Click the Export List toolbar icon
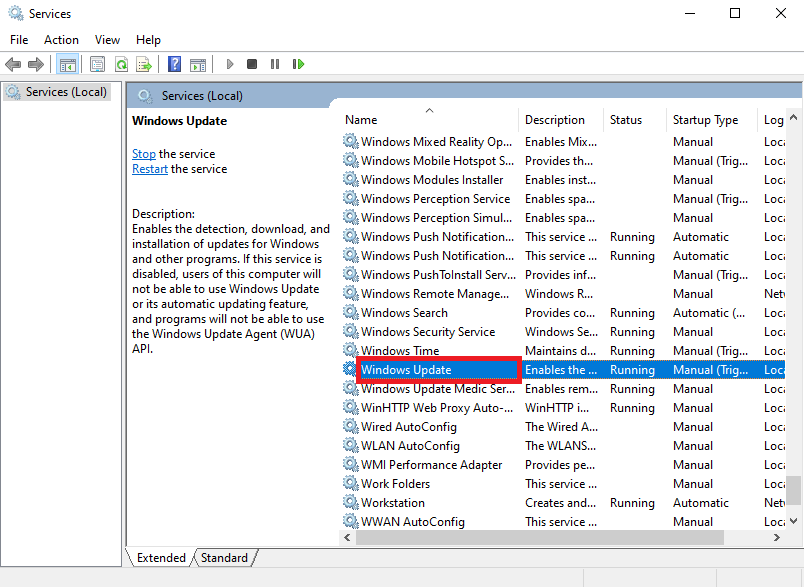The image size is (804, 587). pyautogui.click(x=144, y=64)
